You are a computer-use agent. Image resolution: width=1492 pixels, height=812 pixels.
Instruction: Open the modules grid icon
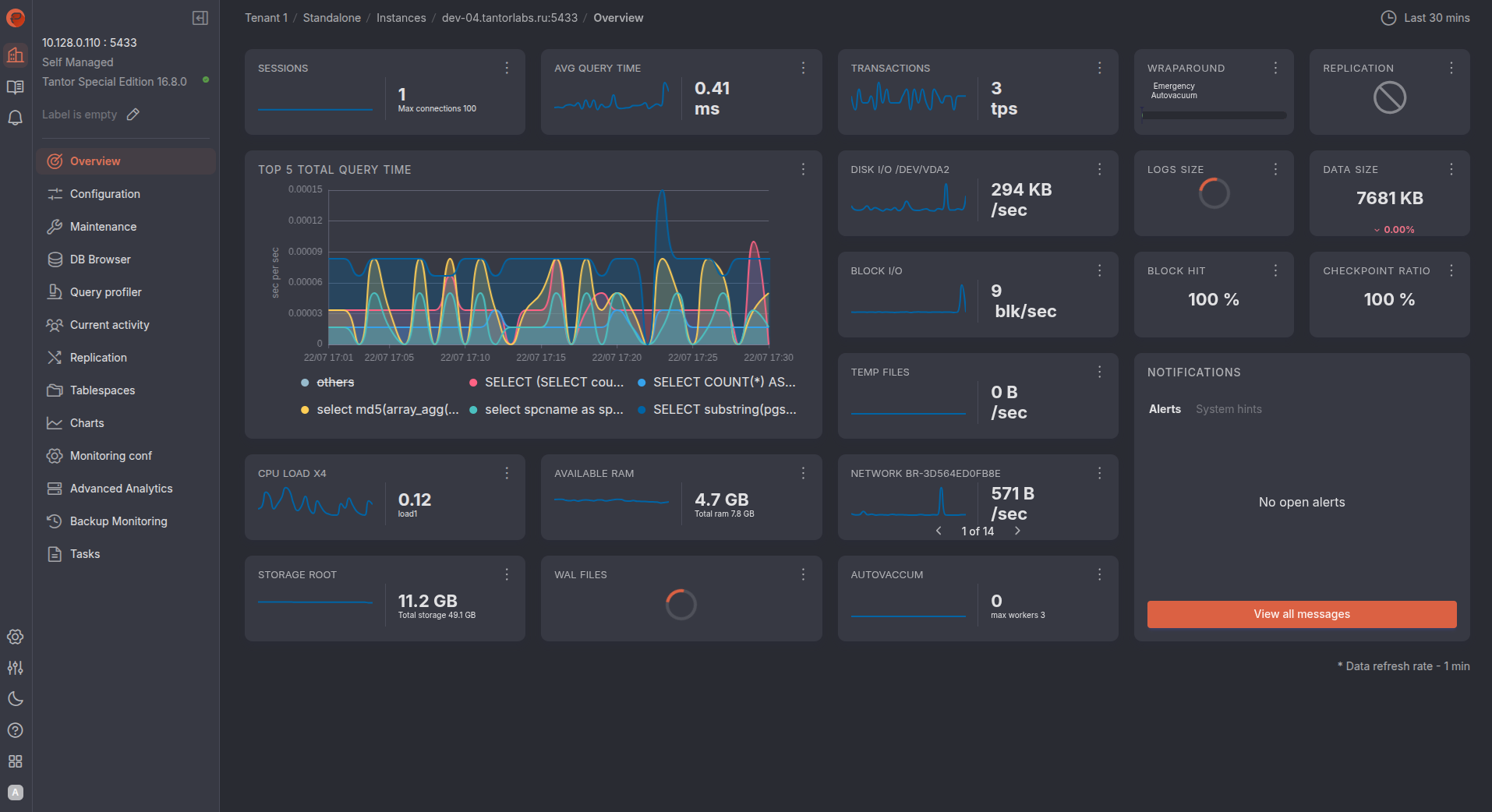[x=16, y=761]
